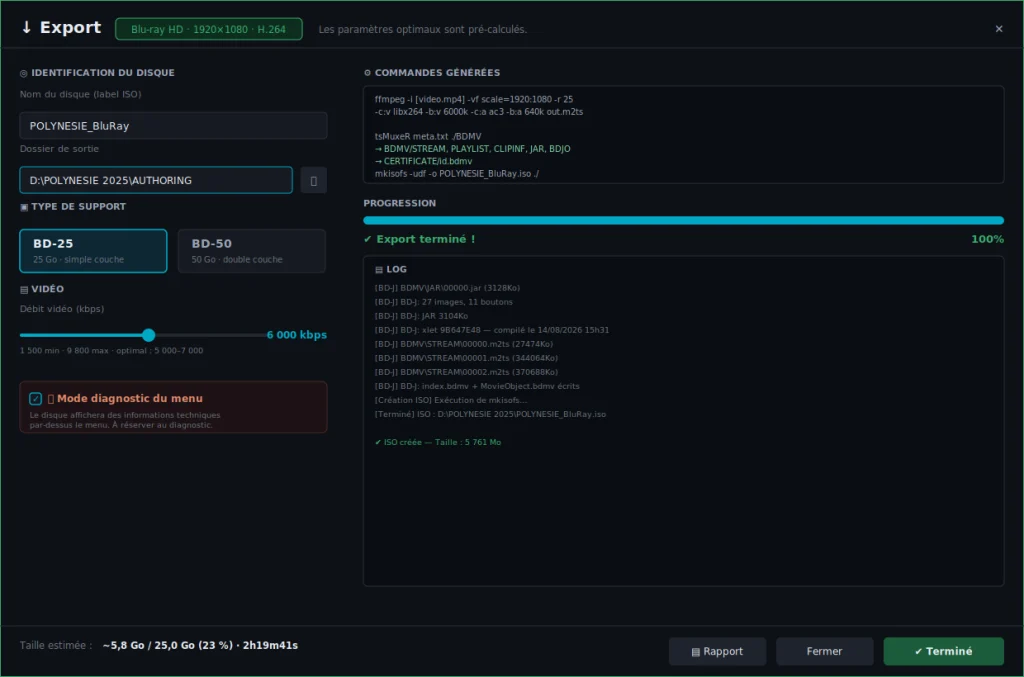Click the tsMuxeR meta.txt ./BDMV command line
1024x677 pixels.
click(428, 136)
